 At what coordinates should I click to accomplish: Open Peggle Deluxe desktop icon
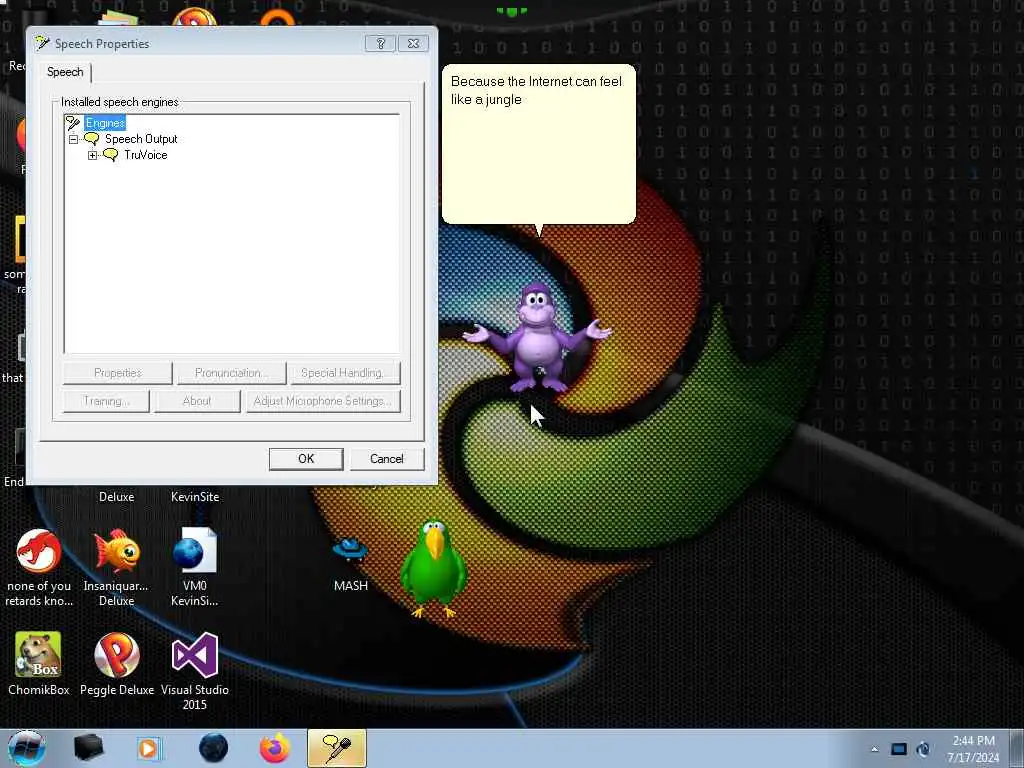click(x=117, y=664)
